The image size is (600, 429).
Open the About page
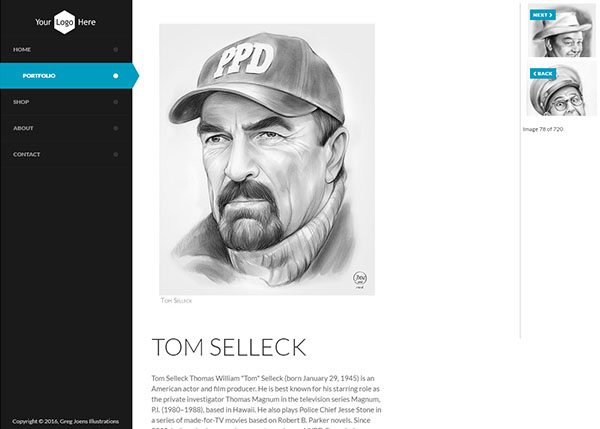point(23,128)
